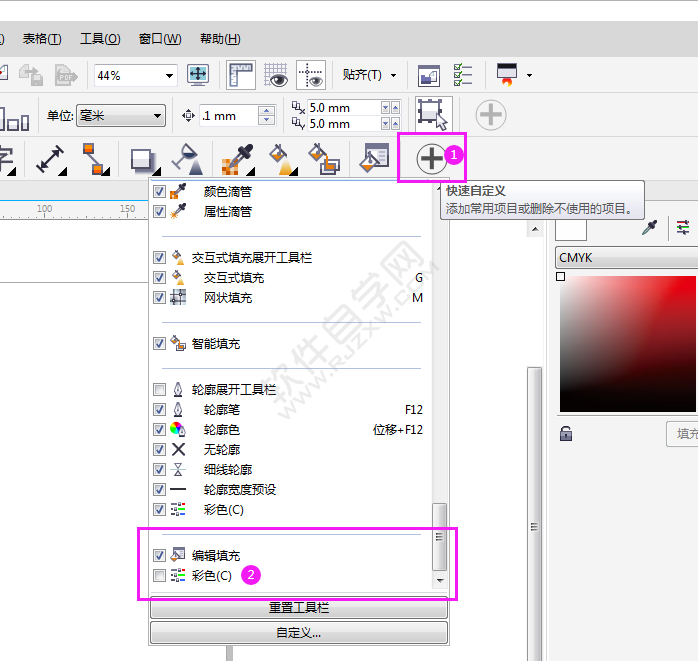Toggle 智能填充 checkbox

pos(159,344)
